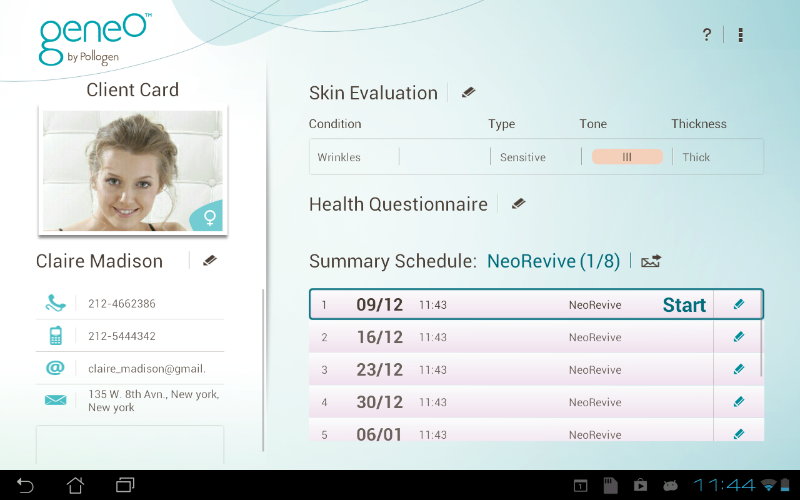Tap the @ email icon
800x500 pixels.
click(55, 368)
